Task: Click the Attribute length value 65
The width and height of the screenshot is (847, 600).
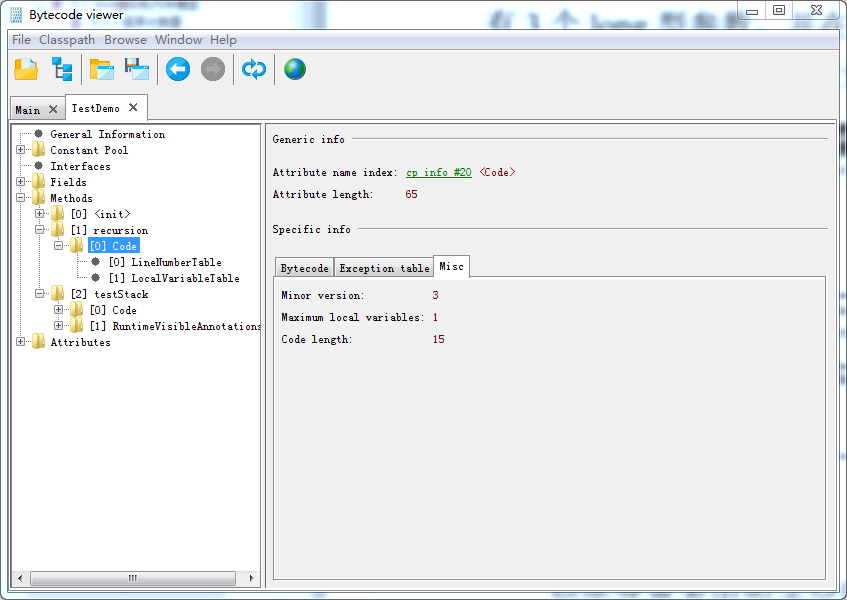Action: tap(411, 194)
